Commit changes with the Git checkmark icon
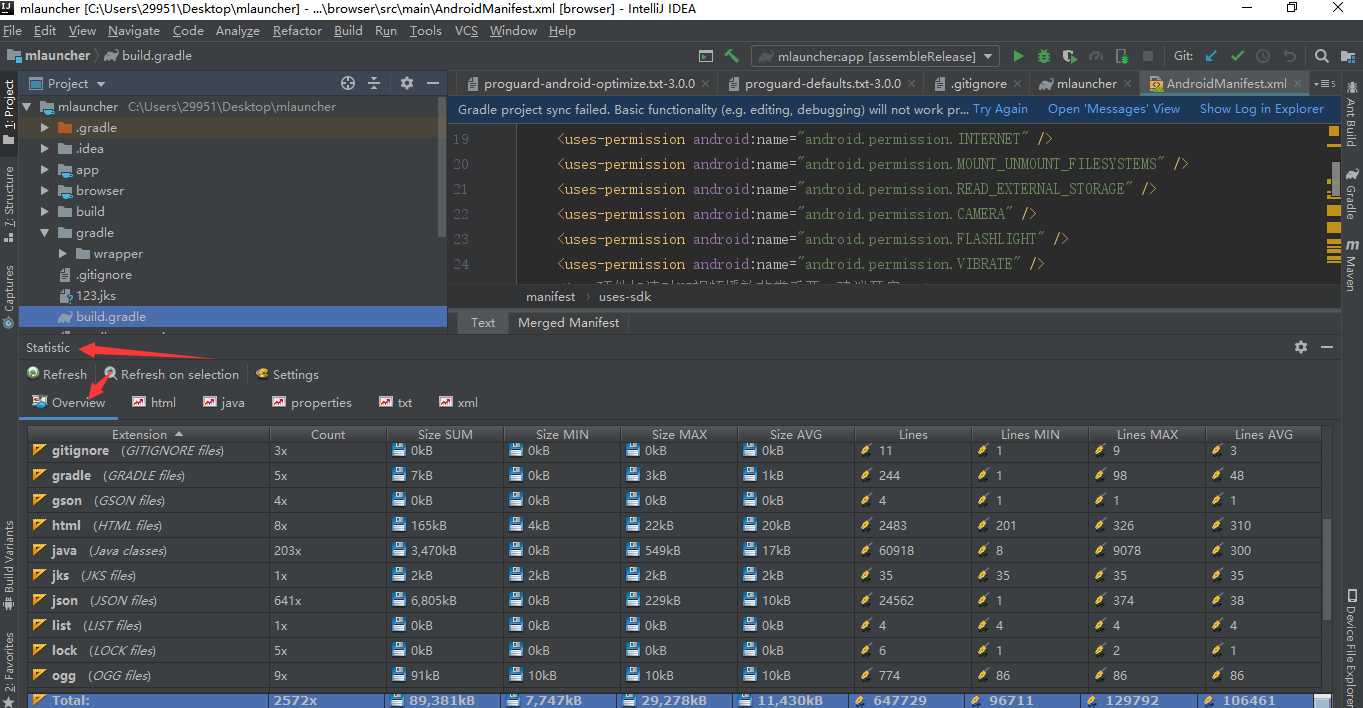The width and height of the screenshot is (1363, 708). click(1238, 56)
